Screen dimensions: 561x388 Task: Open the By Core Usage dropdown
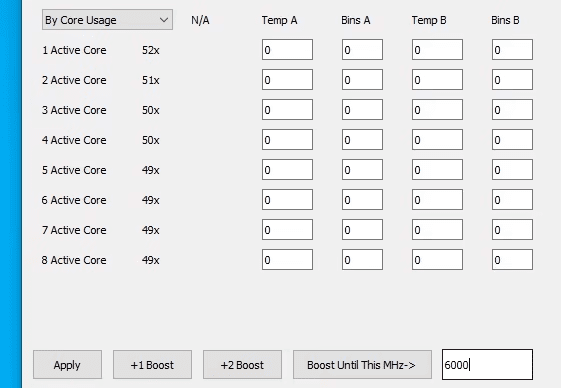[x=107, y=20]
